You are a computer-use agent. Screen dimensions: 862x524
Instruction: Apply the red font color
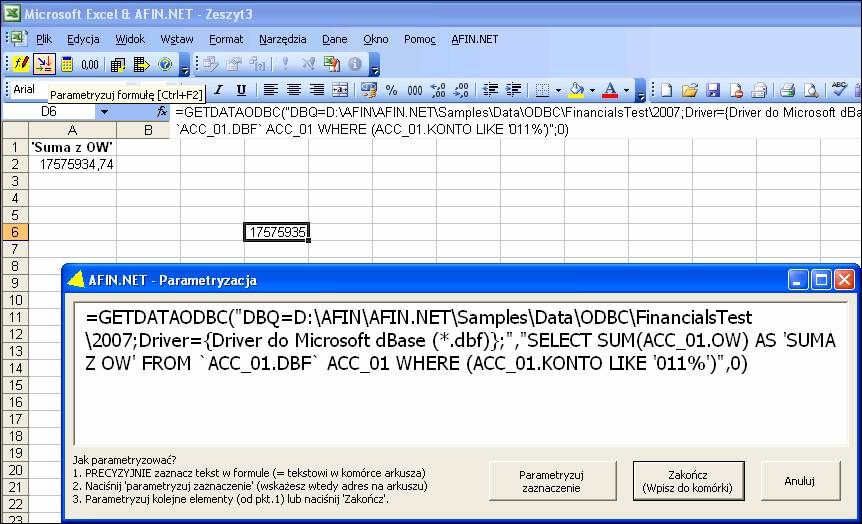pyautogui.click(x=610, y=90)
